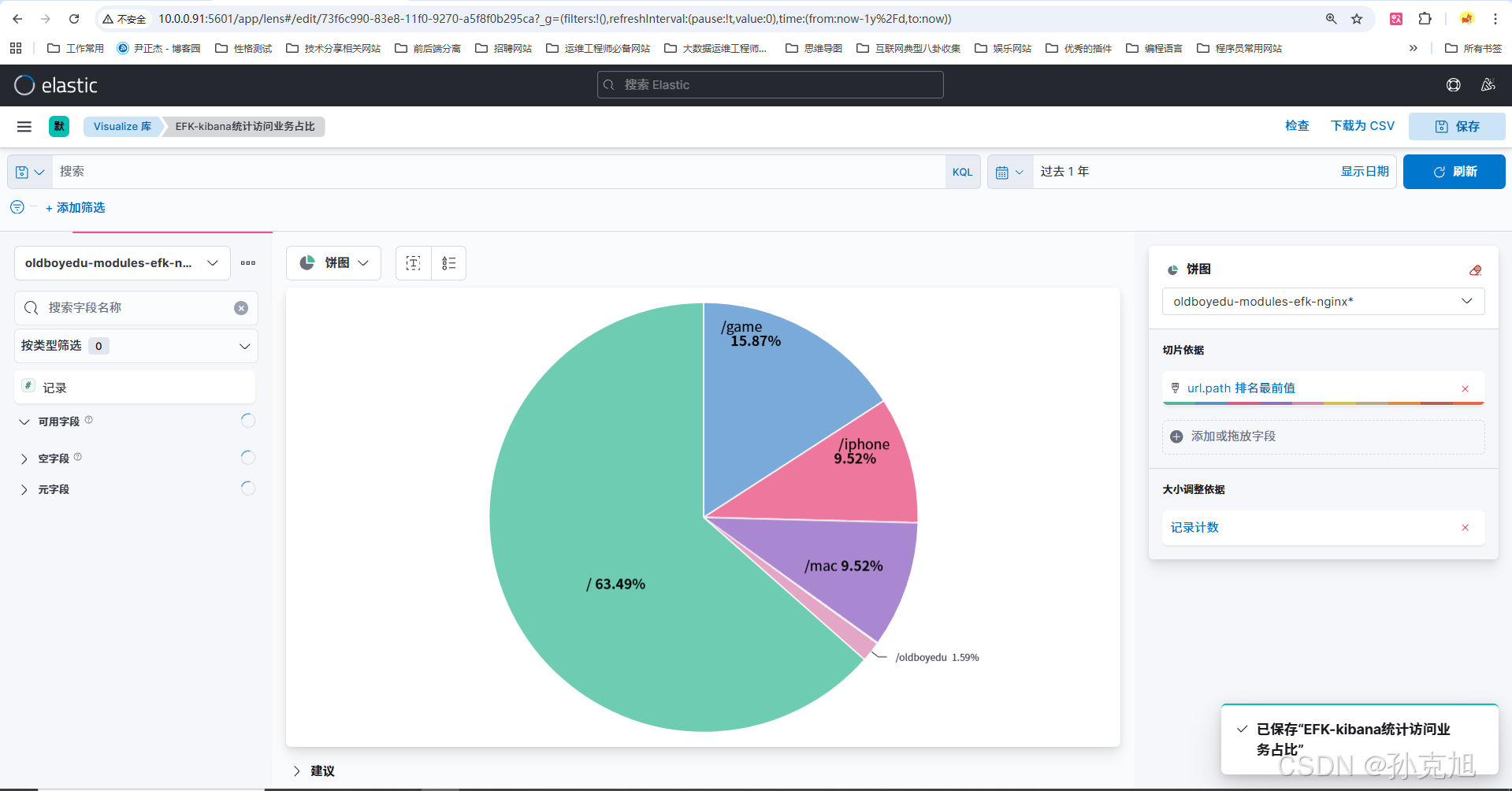Focus the KQL search input

[x=499, y=172]
